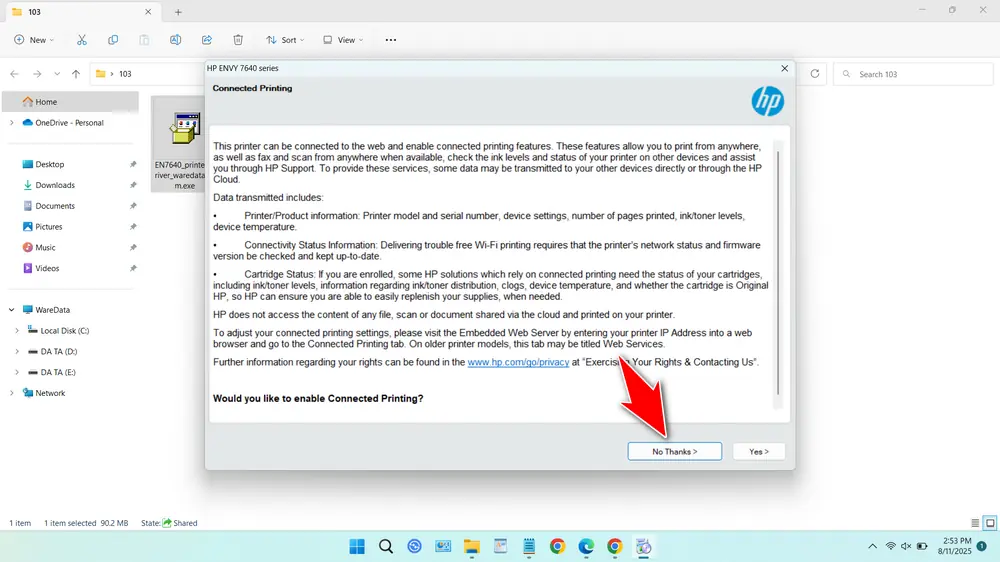1000x562 pixels.
Task: Click the Paste icon in Explorer toolbar
Action: click(x=144, y=40)
